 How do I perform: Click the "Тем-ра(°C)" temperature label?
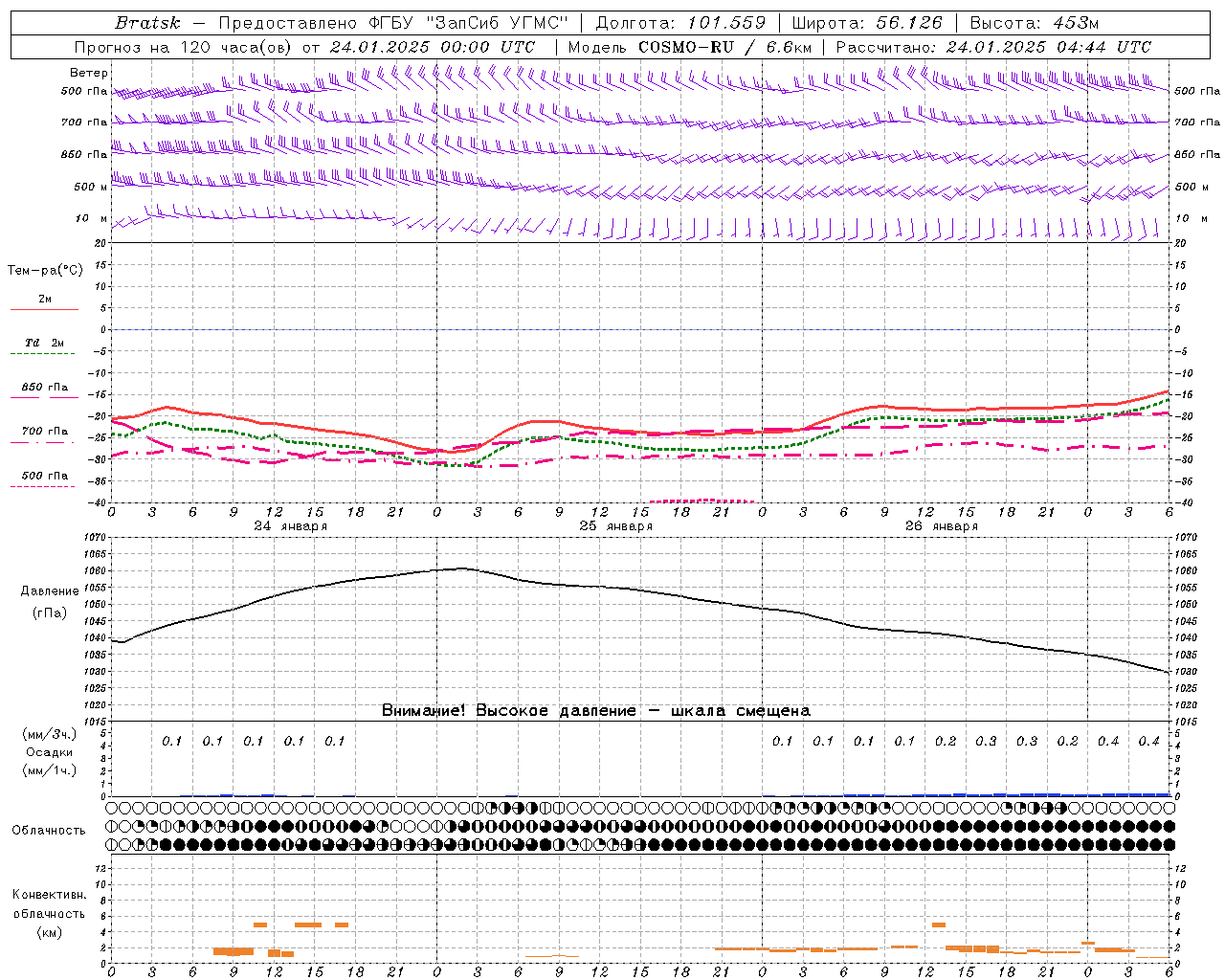pos(45,271)
